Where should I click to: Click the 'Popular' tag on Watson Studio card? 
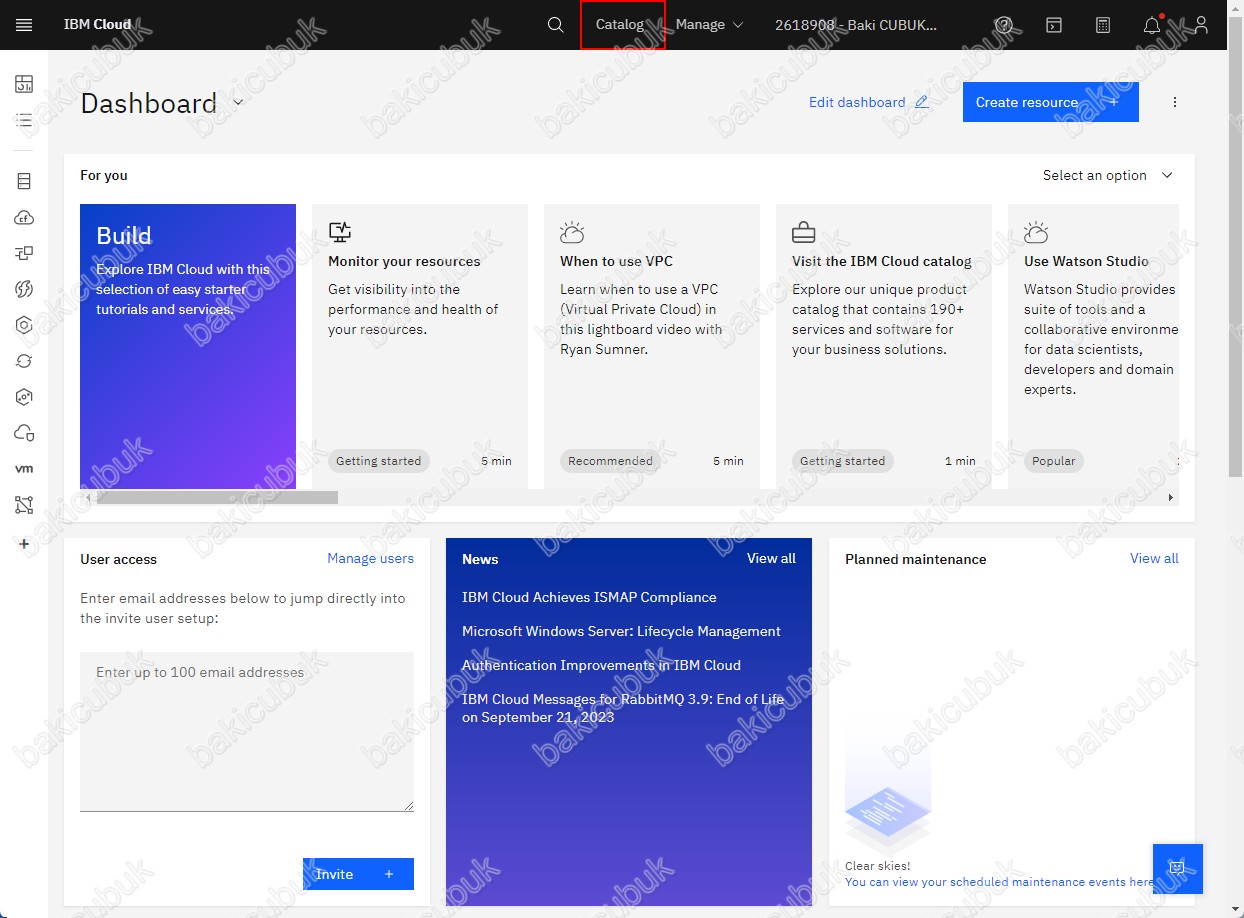point(1054,461)
